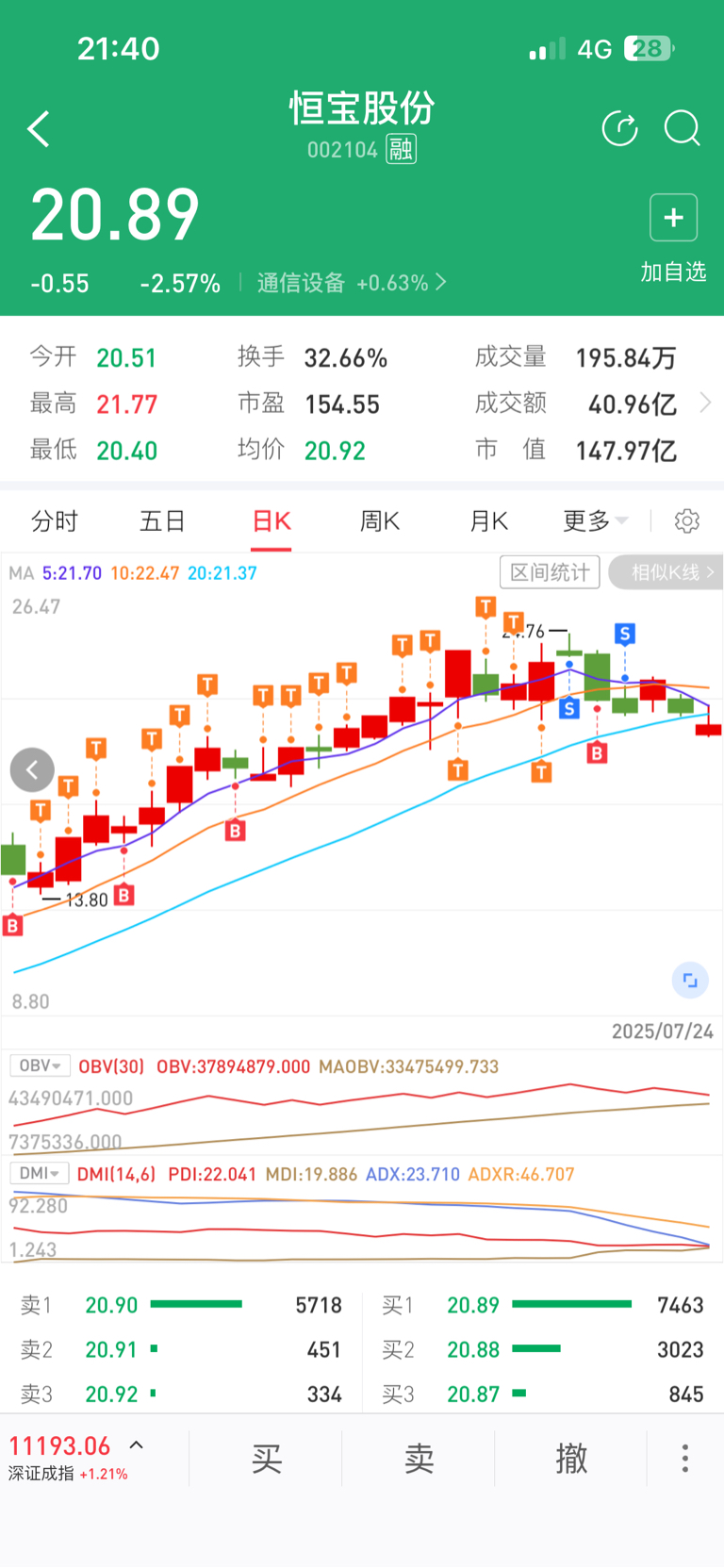This screenshot has height=1568, width=724.
Task: Tap 成交量 value 195.84万
Action: point(626,358)
